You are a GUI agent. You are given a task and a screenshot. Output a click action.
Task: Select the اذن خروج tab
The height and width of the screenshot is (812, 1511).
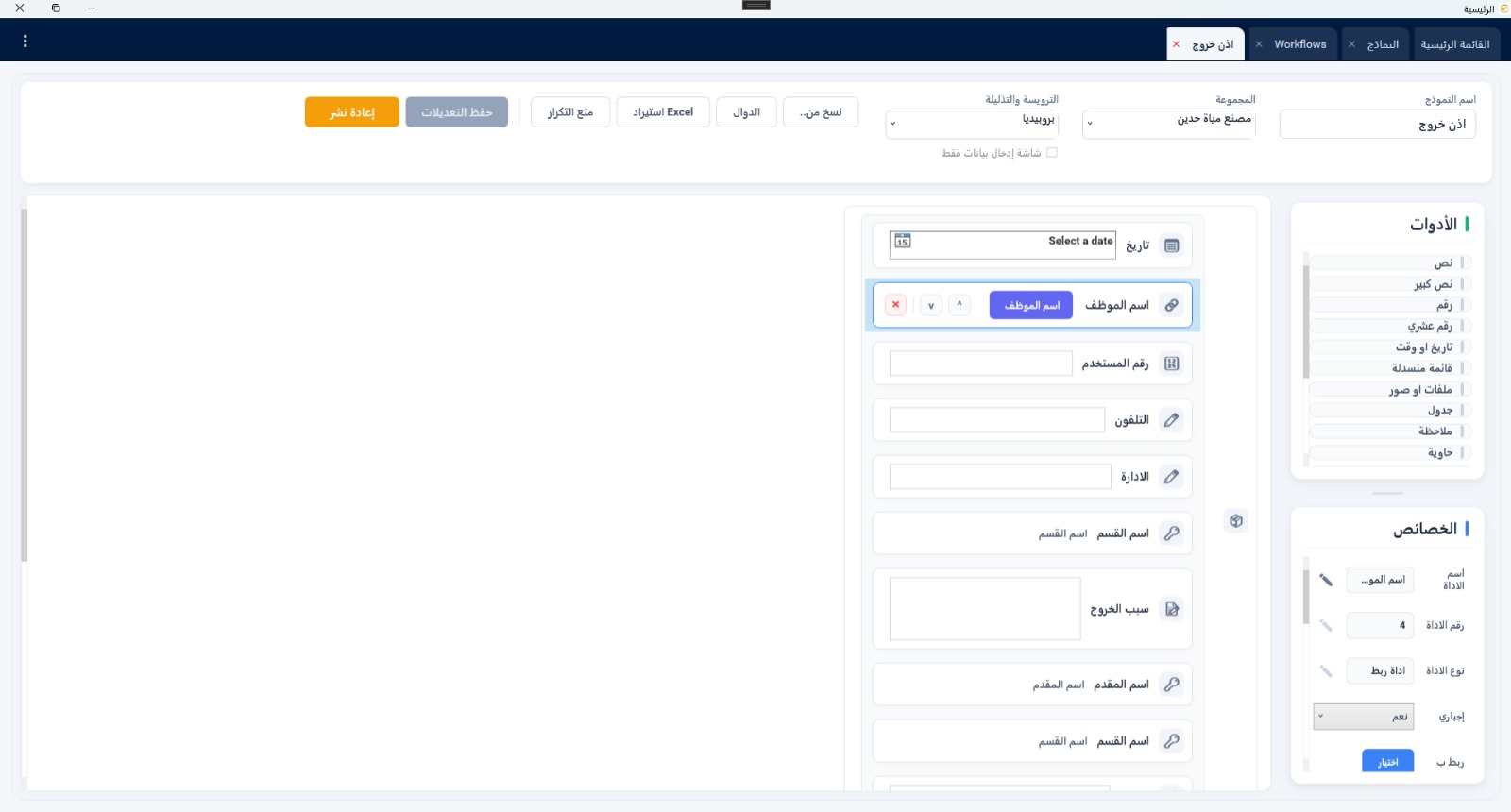[x=1206, y=44]
